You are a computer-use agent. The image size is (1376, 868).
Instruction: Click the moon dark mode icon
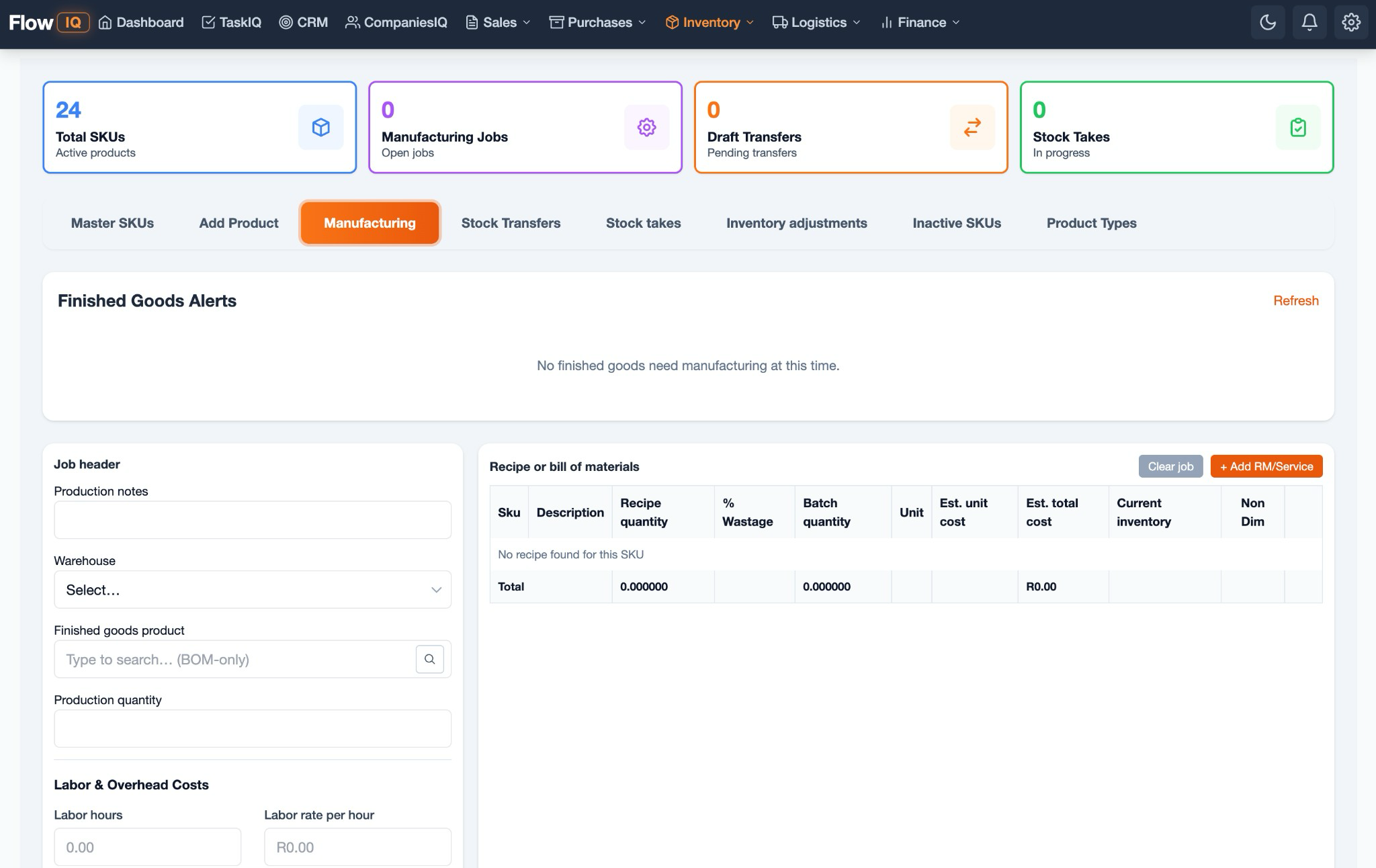[x=1268, y=21]
